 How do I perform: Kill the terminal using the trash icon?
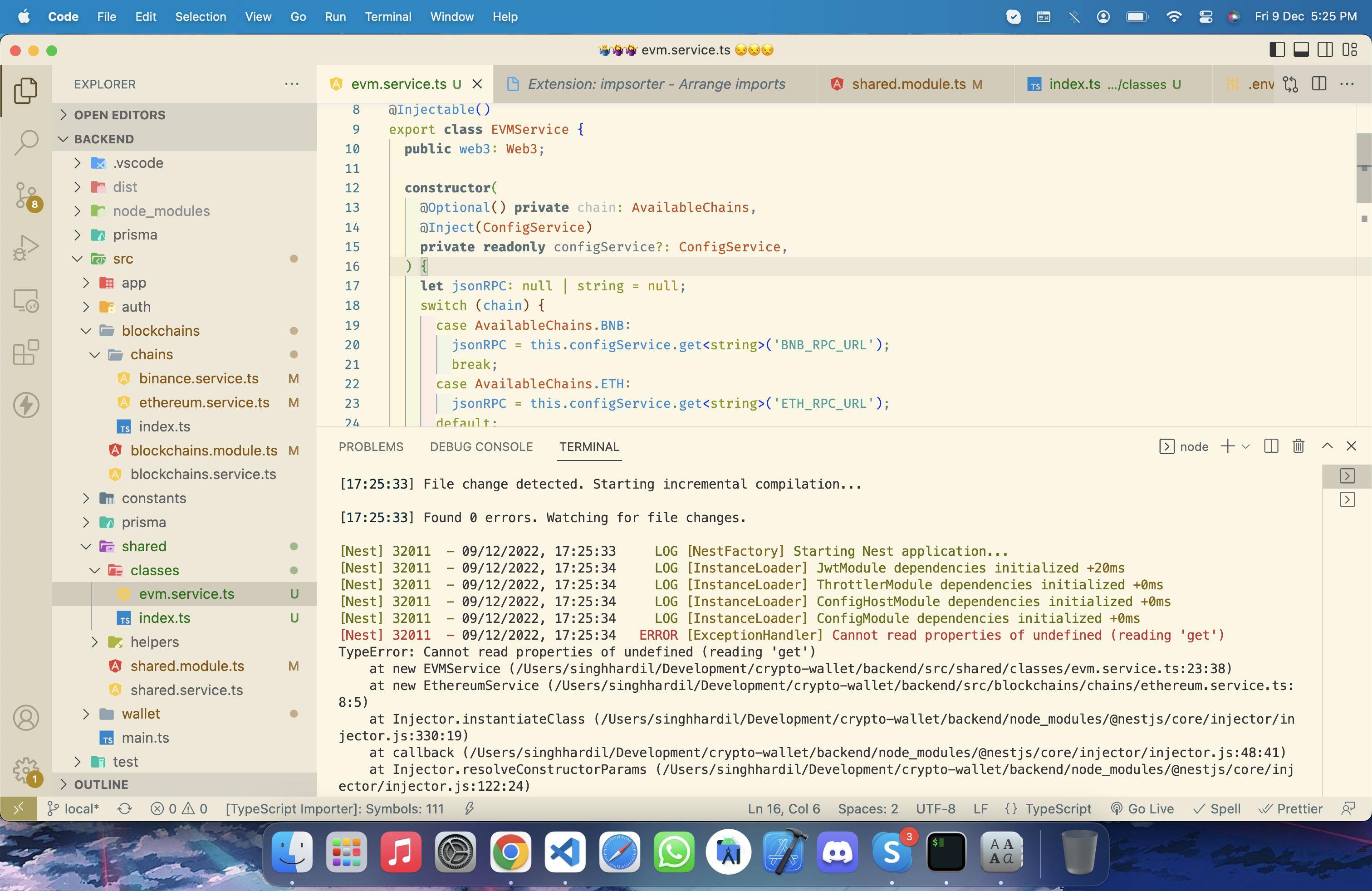1298,446
